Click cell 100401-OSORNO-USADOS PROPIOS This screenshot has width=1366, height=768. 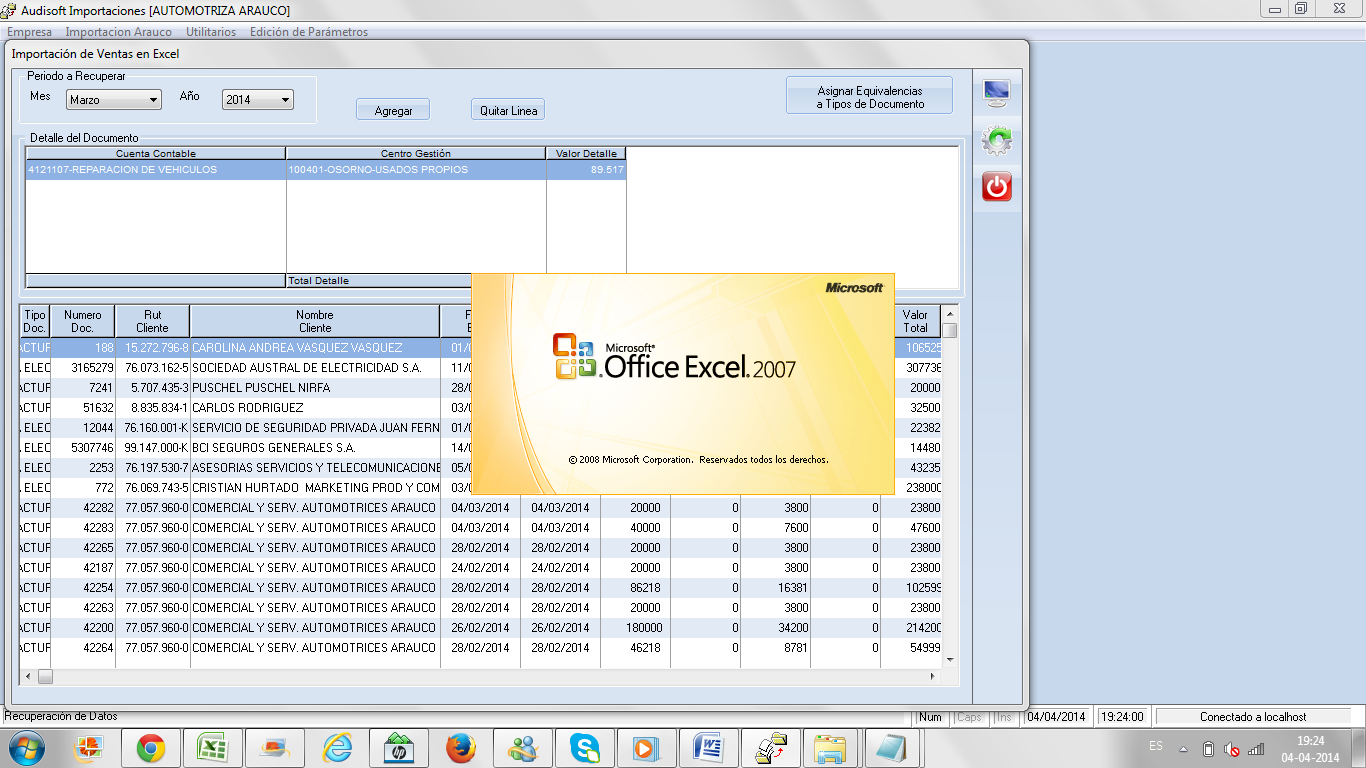(416, 170)
